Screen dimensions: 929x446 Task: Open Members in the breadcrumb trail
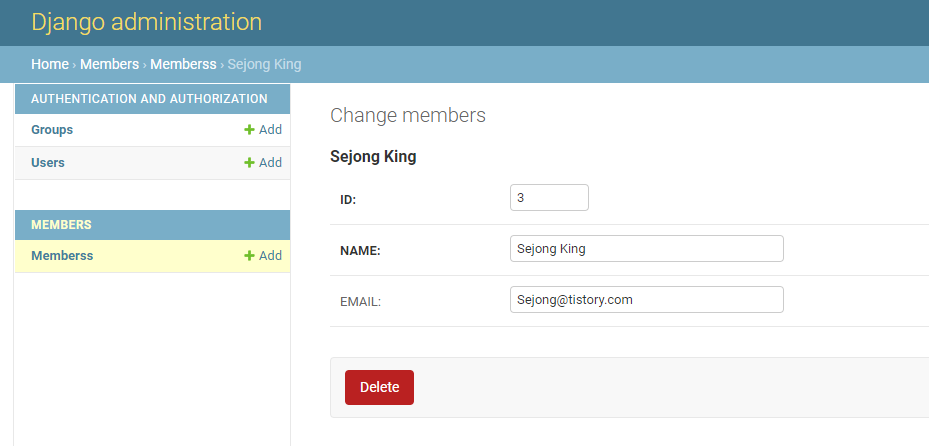[x=110, y=64]
